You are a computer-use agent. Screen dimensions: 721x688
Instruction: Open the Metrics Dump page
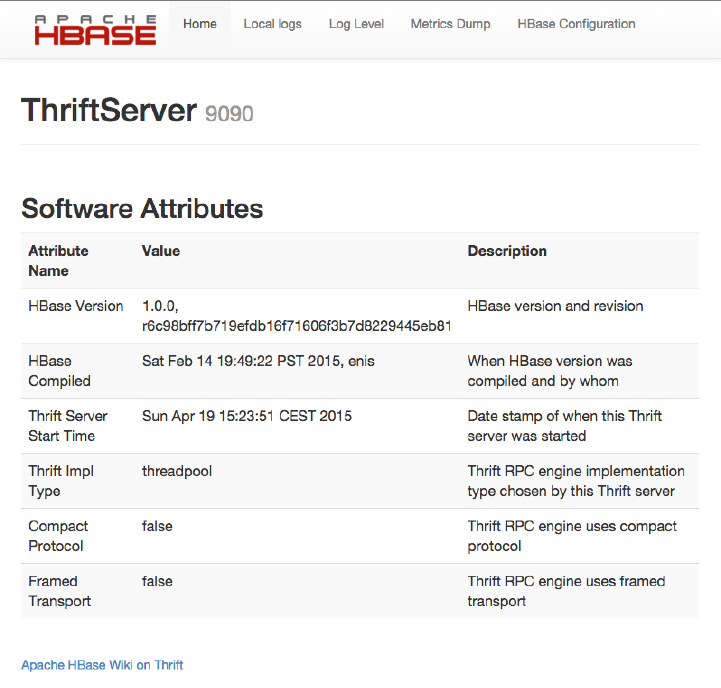(x=450, y=24)
